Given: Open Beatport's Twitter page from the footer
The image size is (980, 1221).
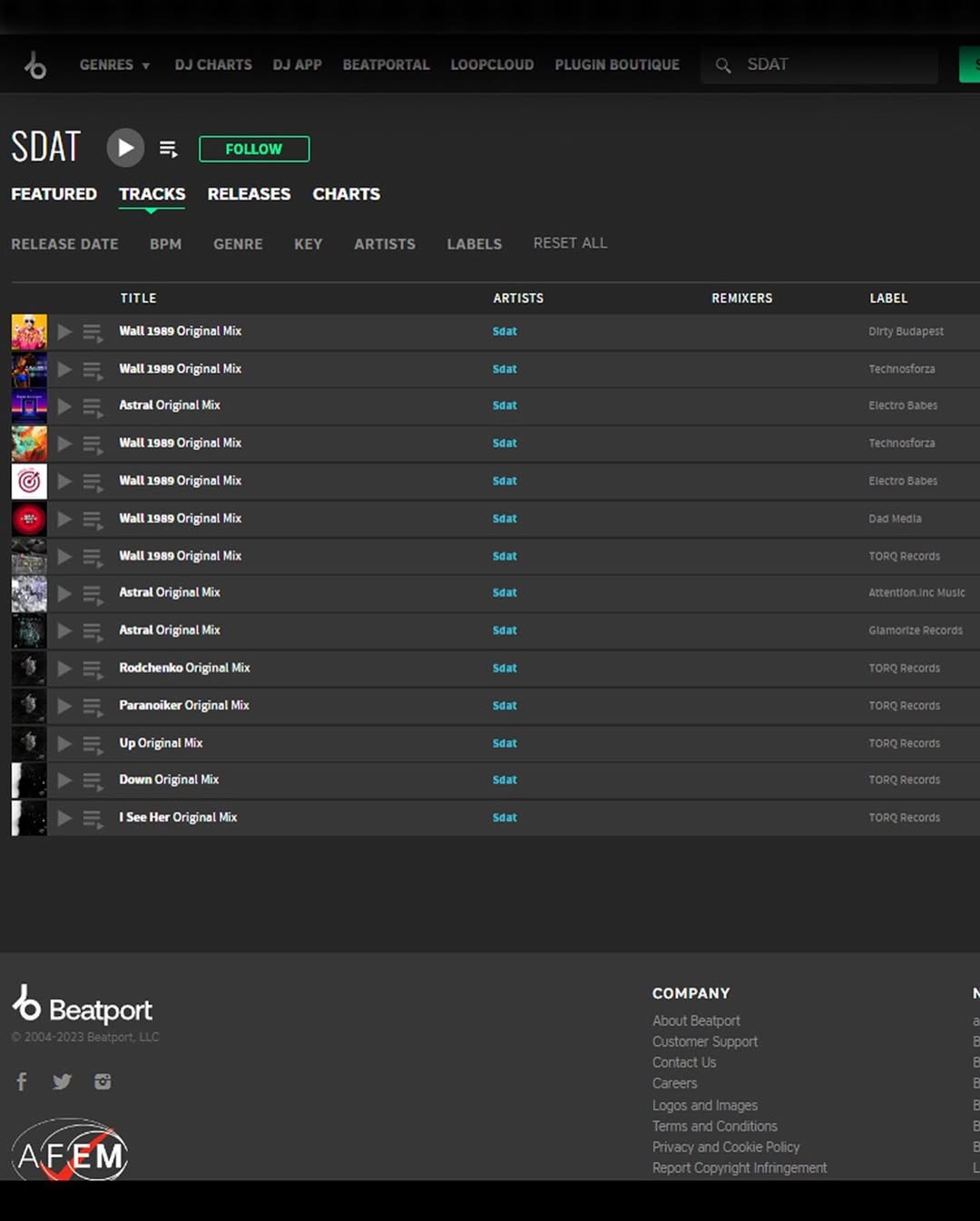Looking at the screenshot, I should [x=62, y=1081].
